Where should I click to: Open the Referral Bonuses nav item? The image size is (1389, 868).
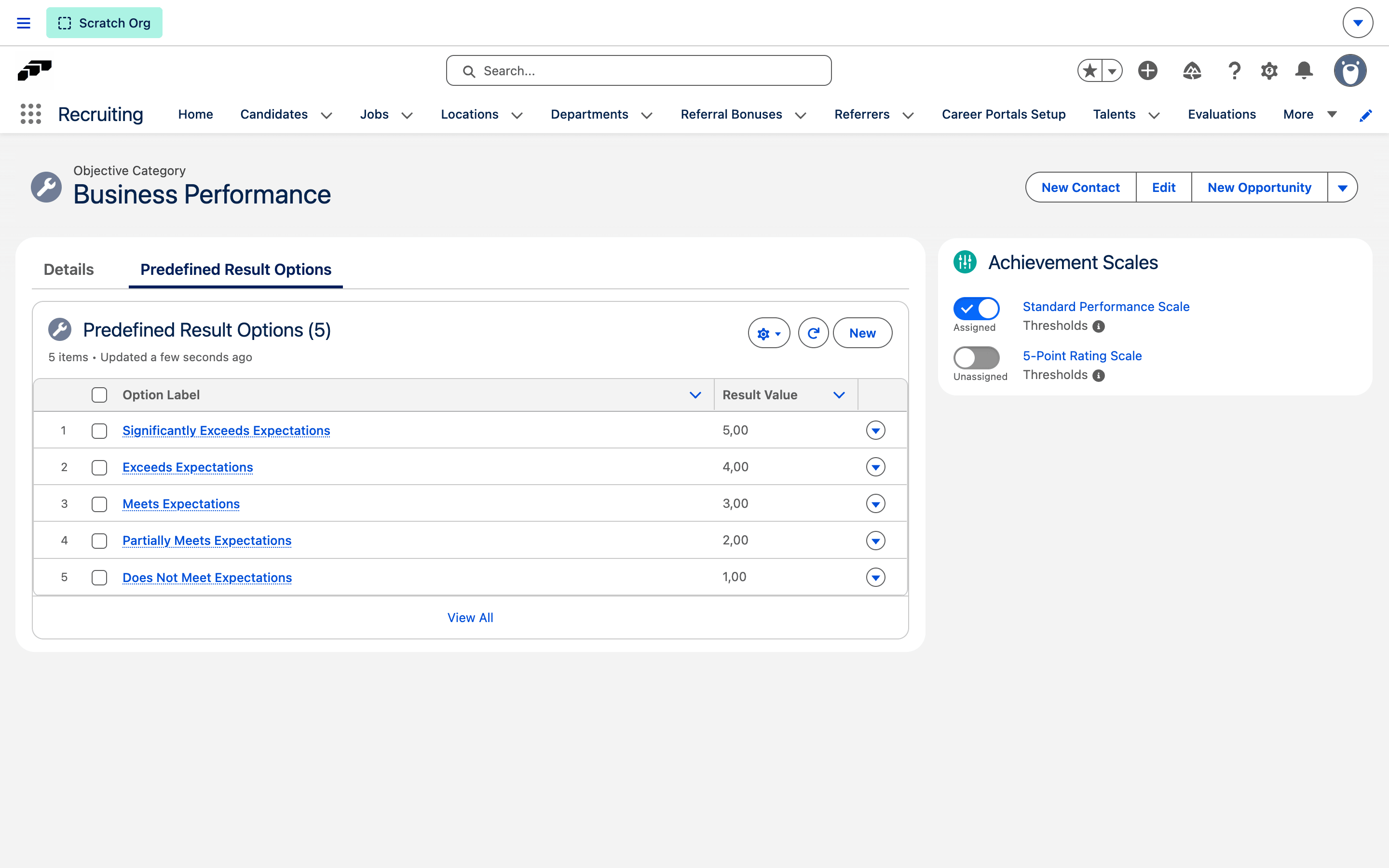coord(731,114)
